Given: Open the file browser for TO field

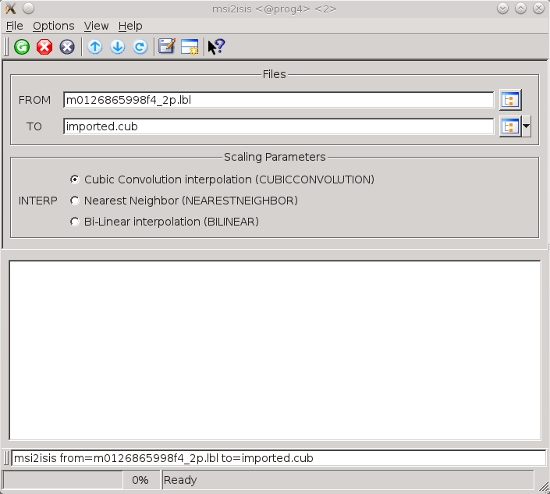Looking at the screenshot, I should click(510, 126).
